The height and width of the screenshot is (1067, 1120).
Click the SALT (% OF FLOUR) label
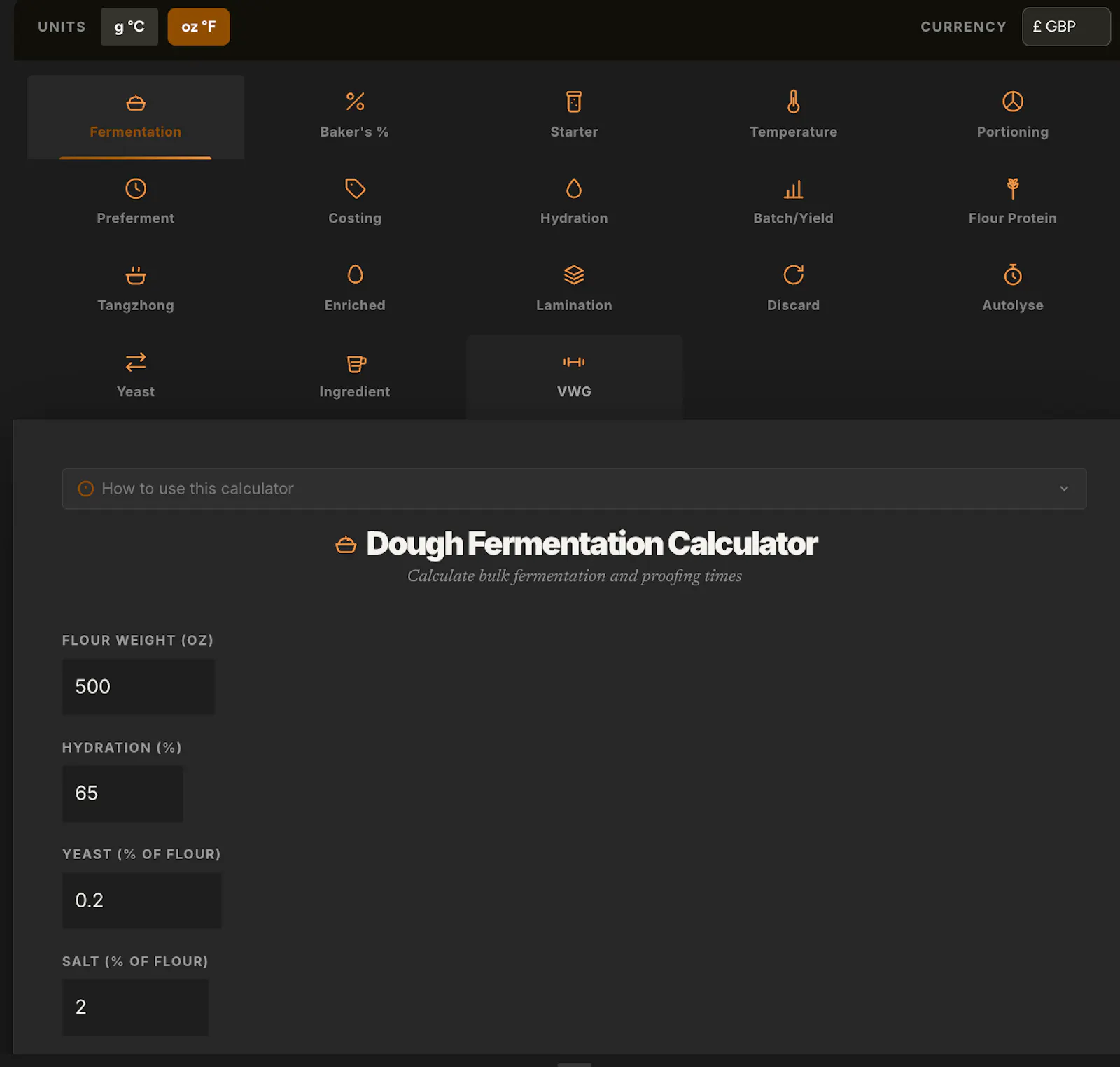click(x=135, y=961)
